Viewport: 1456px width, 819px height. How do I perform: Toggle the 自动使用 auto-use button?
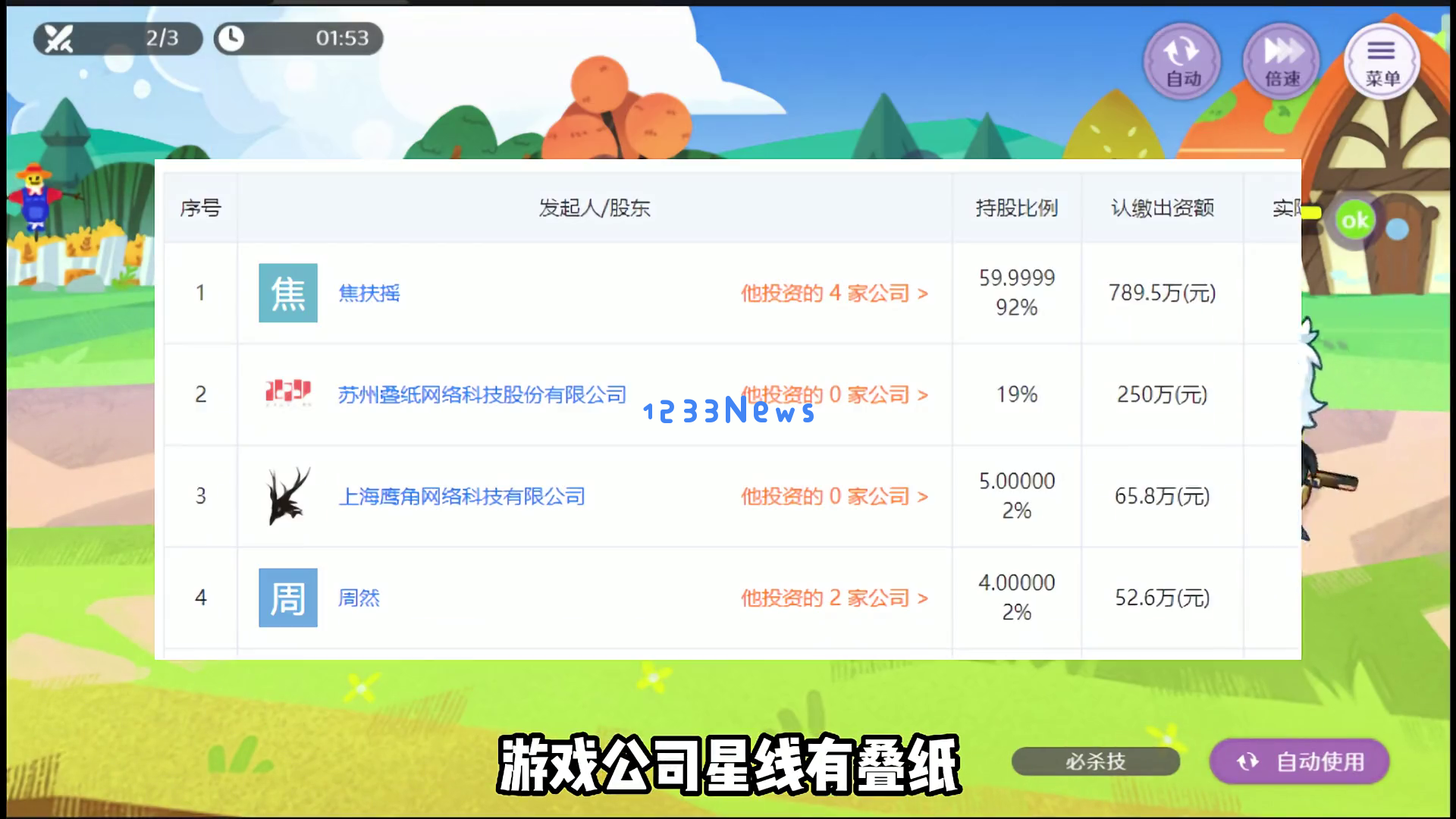[1299, 761]
